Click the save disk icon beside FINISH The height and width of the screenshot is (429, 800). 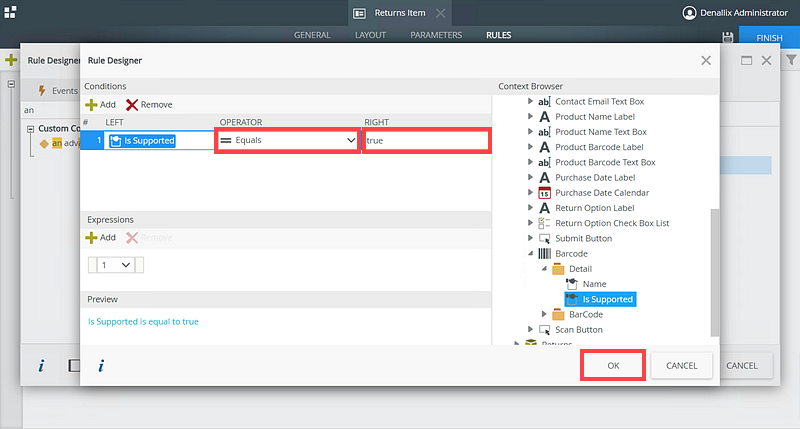[728, 37]
